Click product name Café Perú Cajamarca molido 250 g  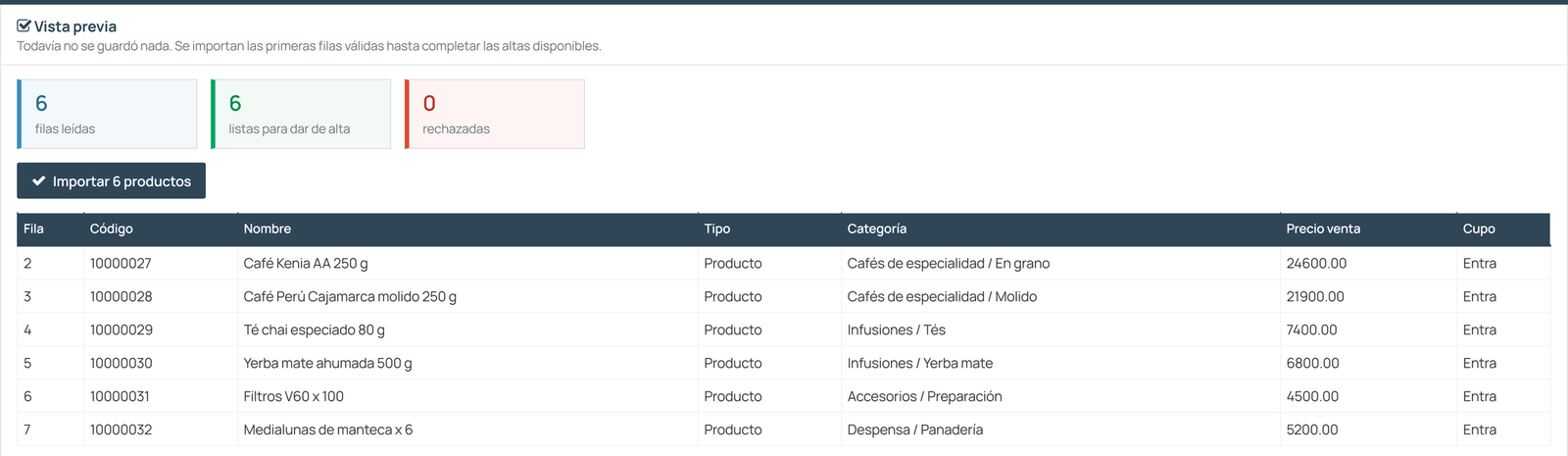tap(350, 296)
